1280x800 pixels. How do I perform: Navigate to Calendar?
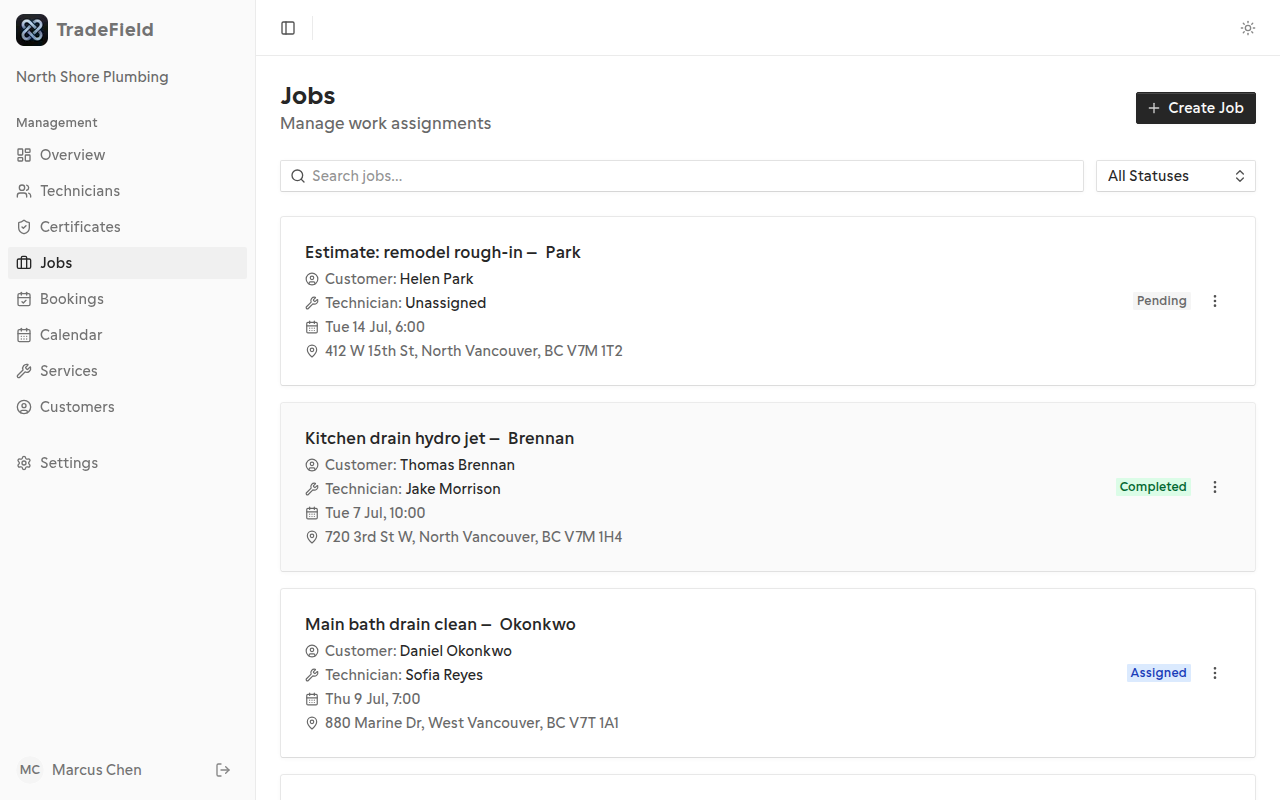pos(127,335)
